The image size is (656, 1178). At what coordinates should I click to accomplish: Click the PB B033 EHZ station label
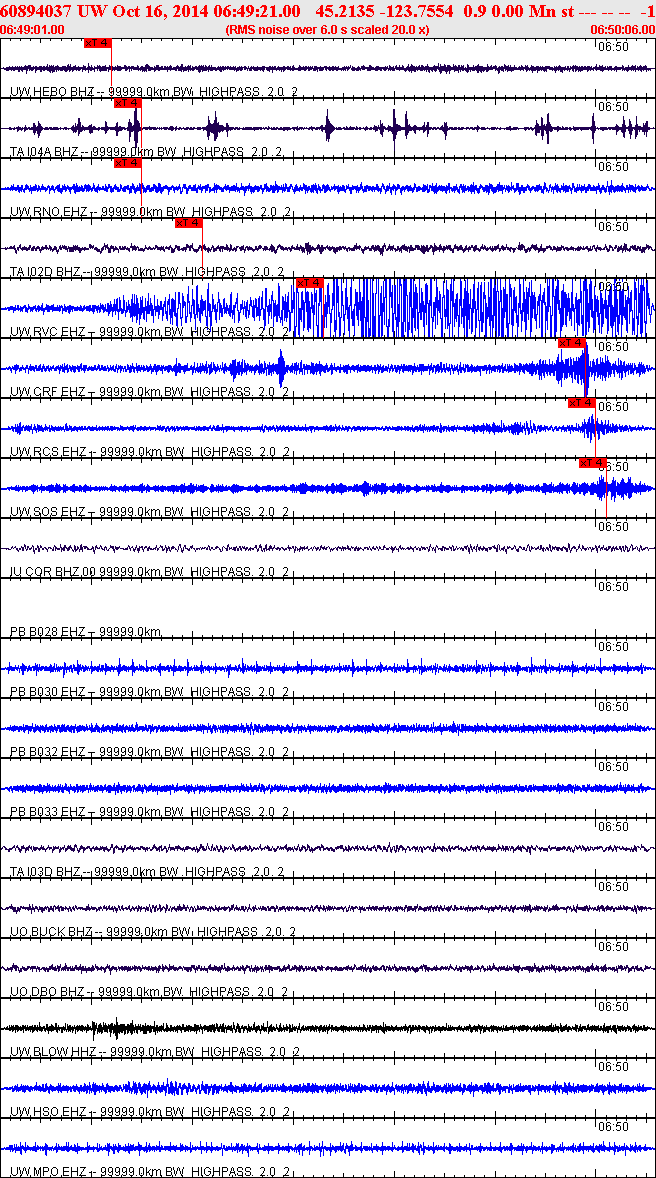(150, 812)
